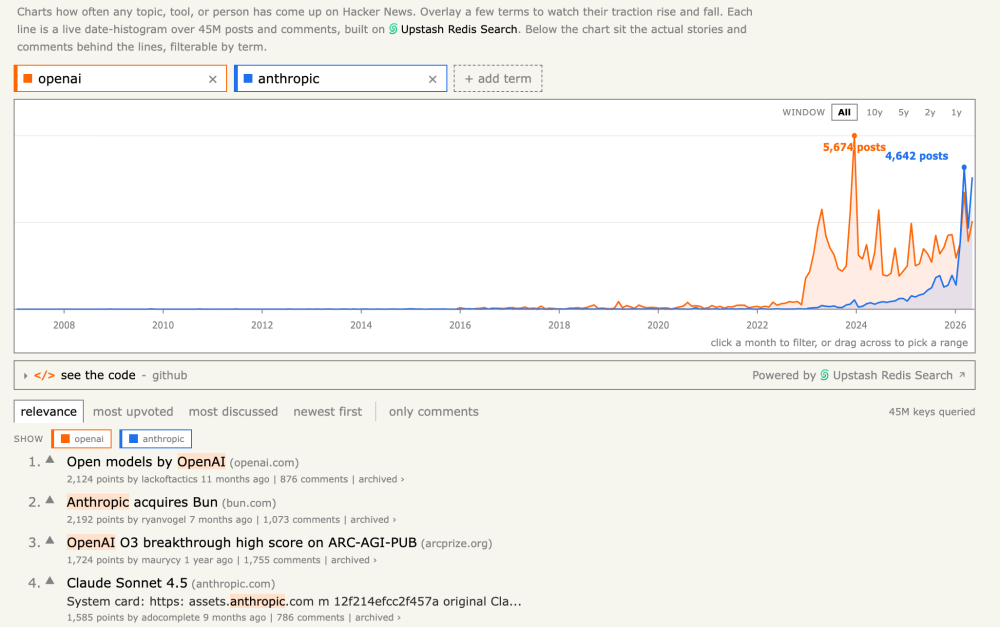Select the 10y window range
This screenshot has height=627, width=1000.
(x=874, y=112)
